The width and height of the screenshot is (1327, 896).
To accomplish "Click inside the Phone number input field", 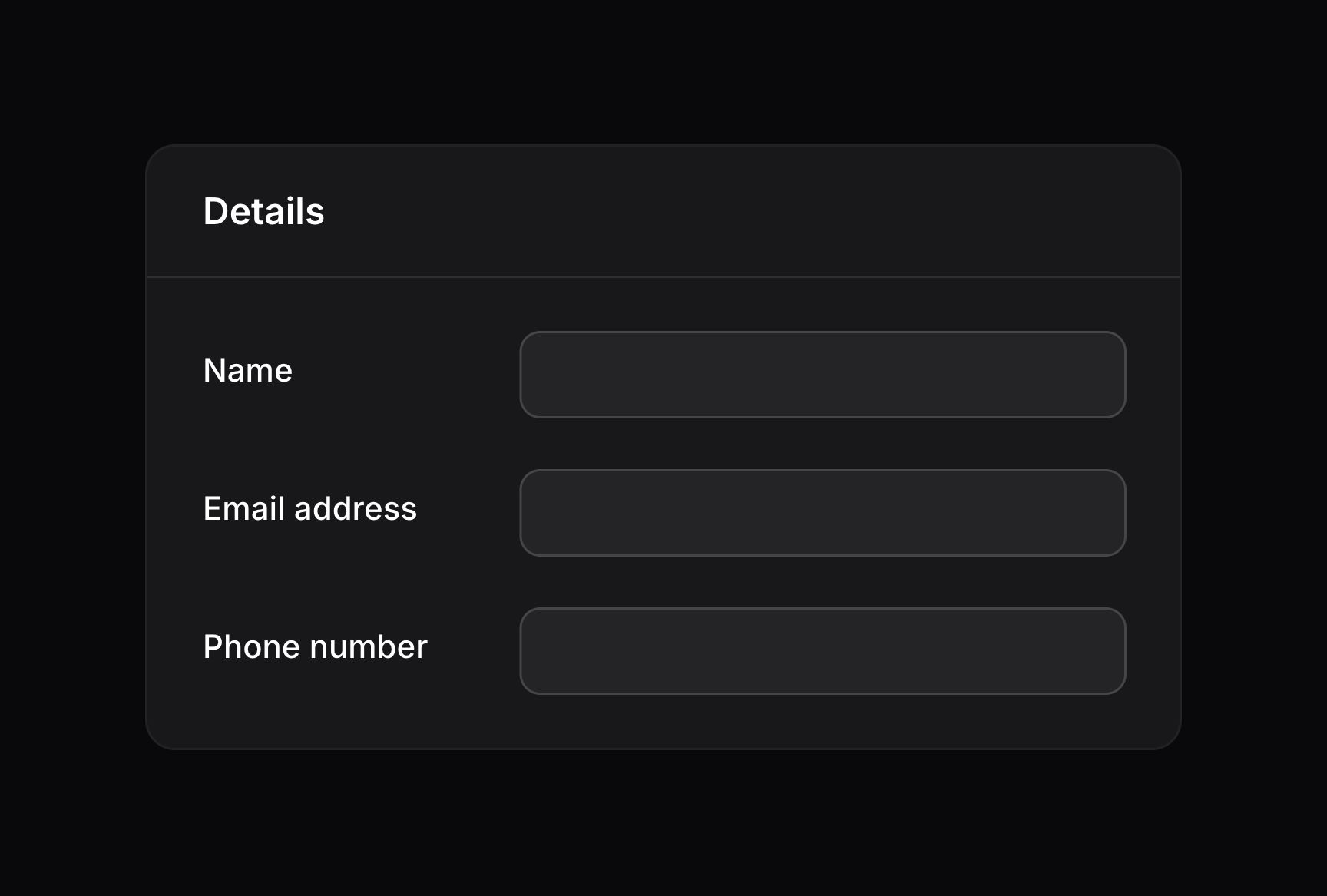I will coord(822,650).
